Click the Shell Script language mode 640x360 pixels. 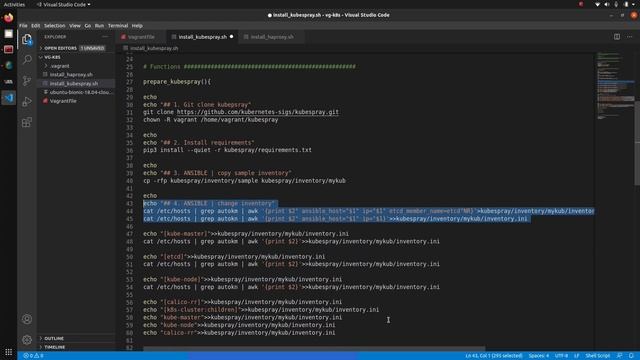coord(598,356)
